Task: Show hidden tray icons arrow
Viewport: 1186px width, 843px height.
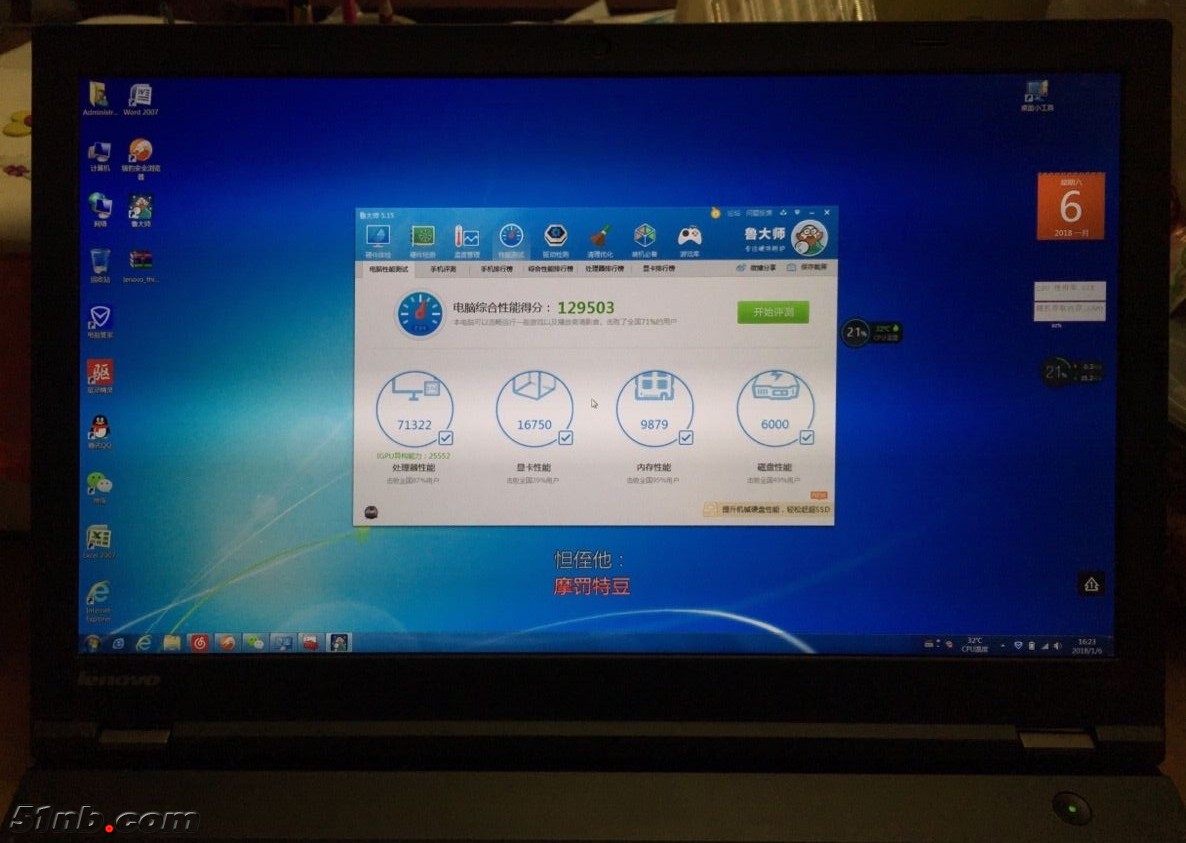Action: click(1002, 646)
